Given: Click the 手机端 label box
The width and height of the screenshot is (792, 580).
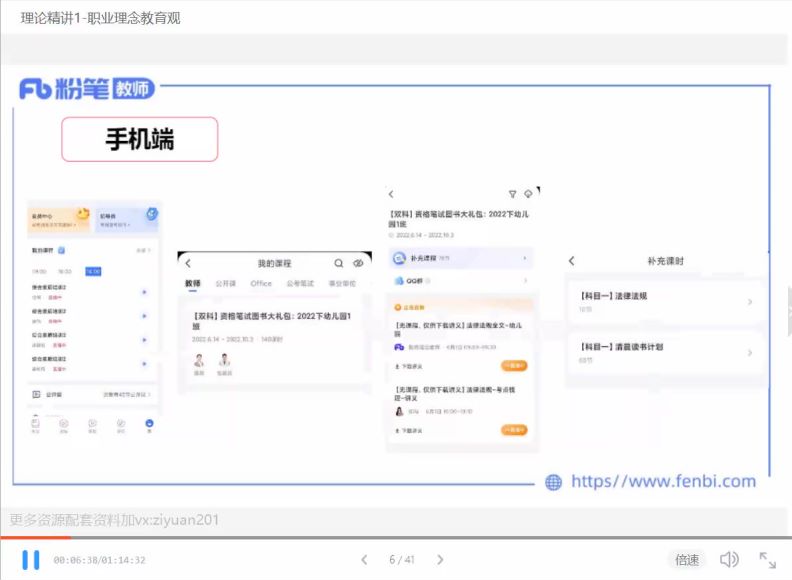Looking at the screenshot, I should [x=140, y=139].
